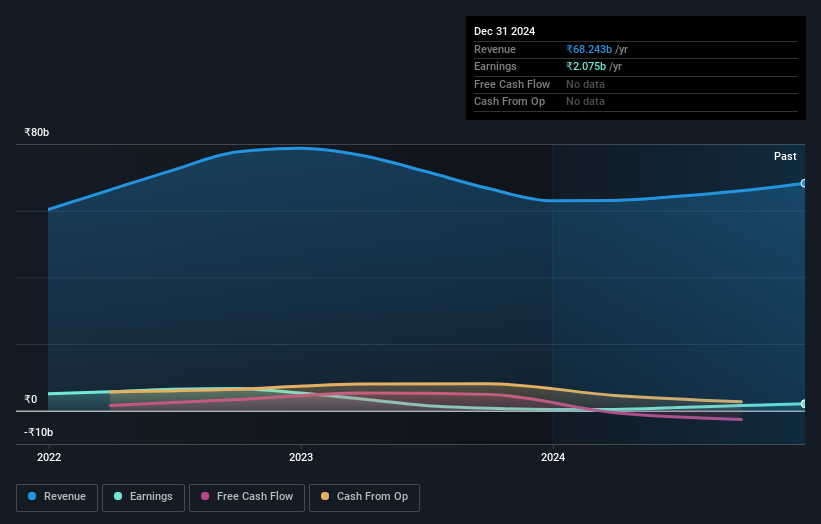Click 'No data' beside Free Cash Flow

(585, 84)
